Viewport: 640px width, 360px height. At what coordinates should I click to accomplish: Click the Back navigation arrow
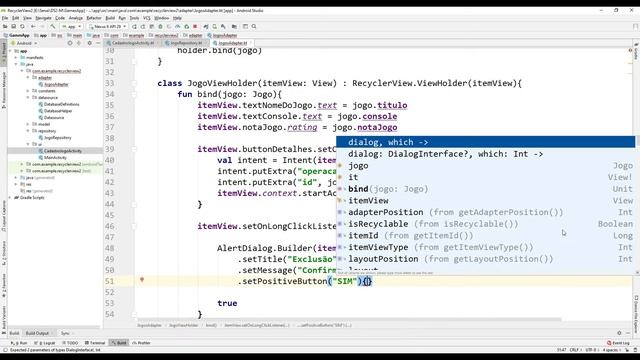tap(33, 27)
